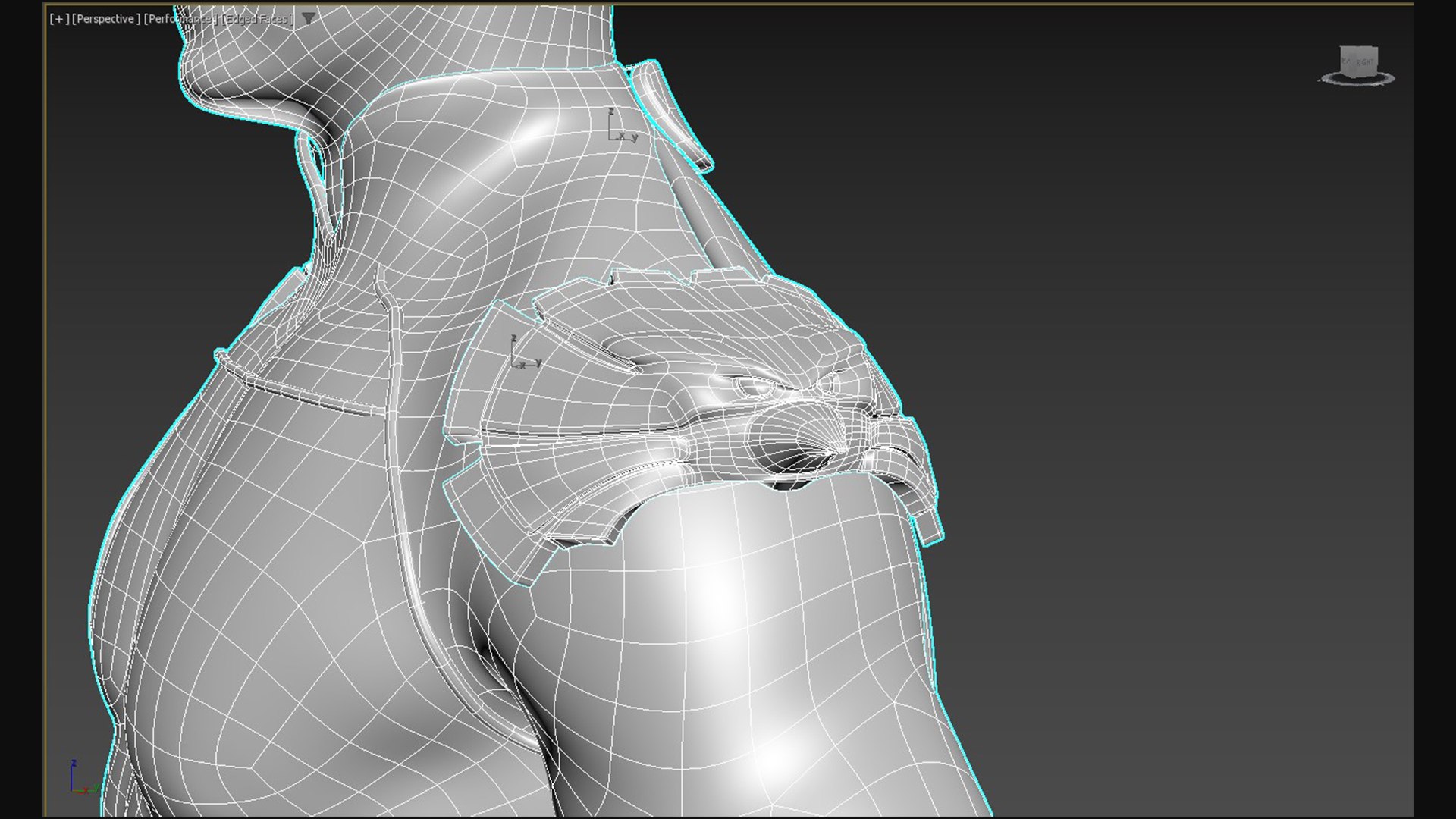
Task: Click the ViewCube in the viewport corner
Action: pyautogui.click(x=1357, y=61)
